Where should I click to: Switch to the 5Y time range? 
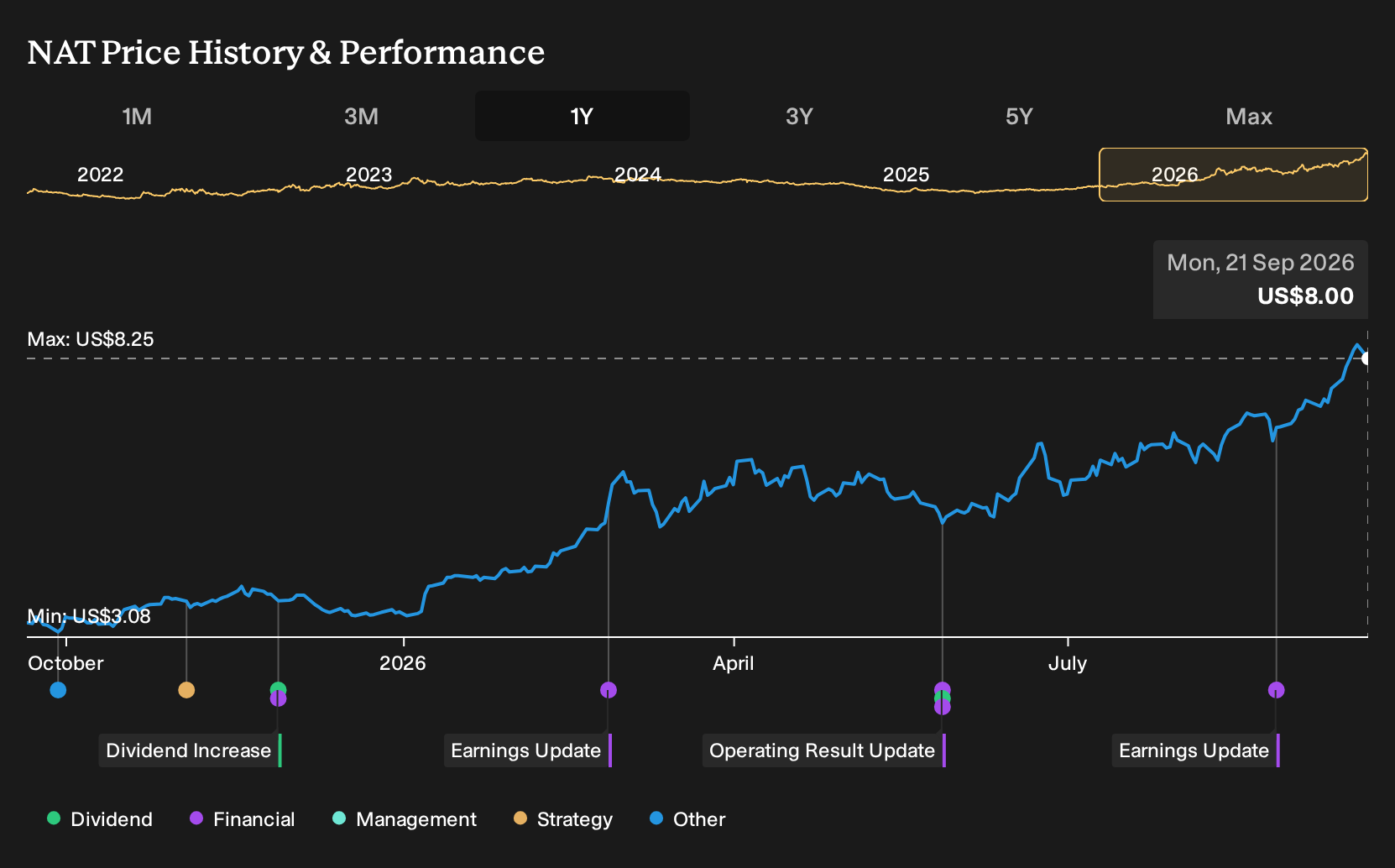point(1019,117)
